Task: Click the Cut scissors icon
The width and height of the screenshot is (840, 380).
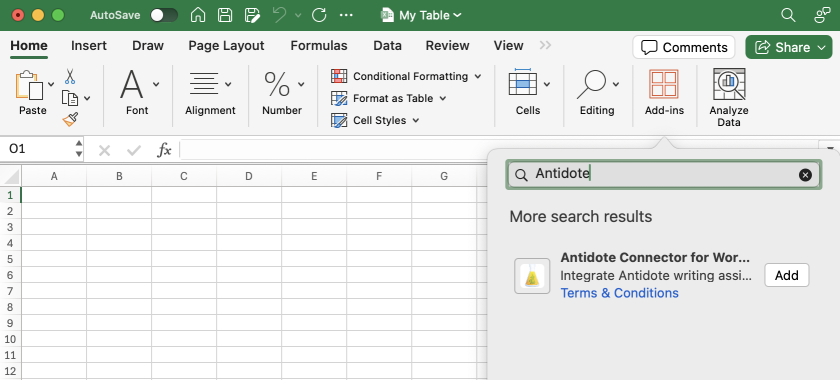Action: (x=70, y=76)
